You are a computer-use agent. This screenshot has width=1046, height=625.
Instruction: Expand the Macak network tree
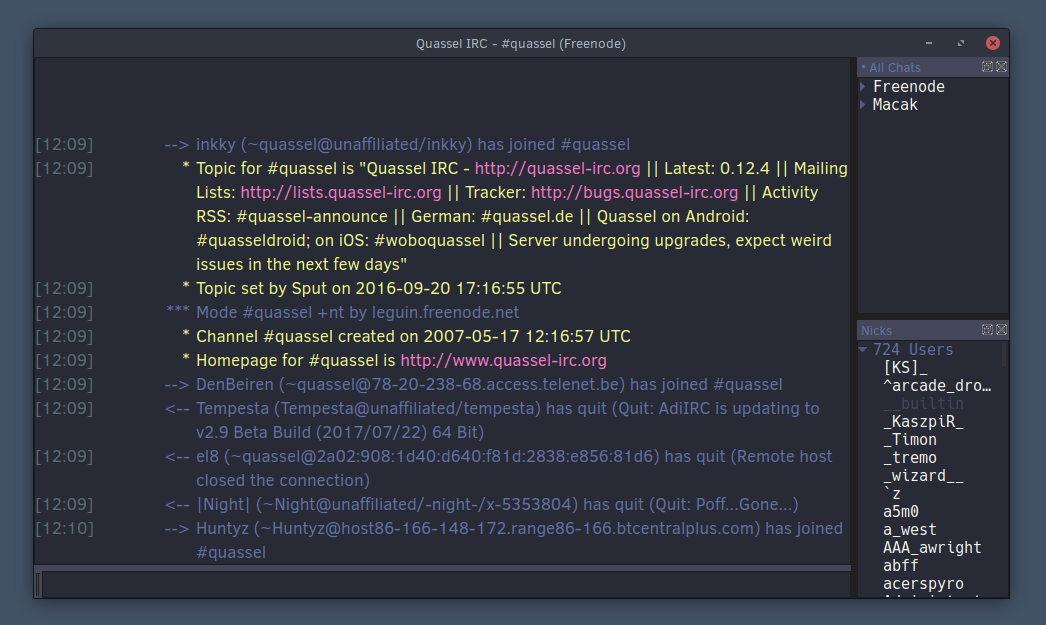tap(863, 105)
